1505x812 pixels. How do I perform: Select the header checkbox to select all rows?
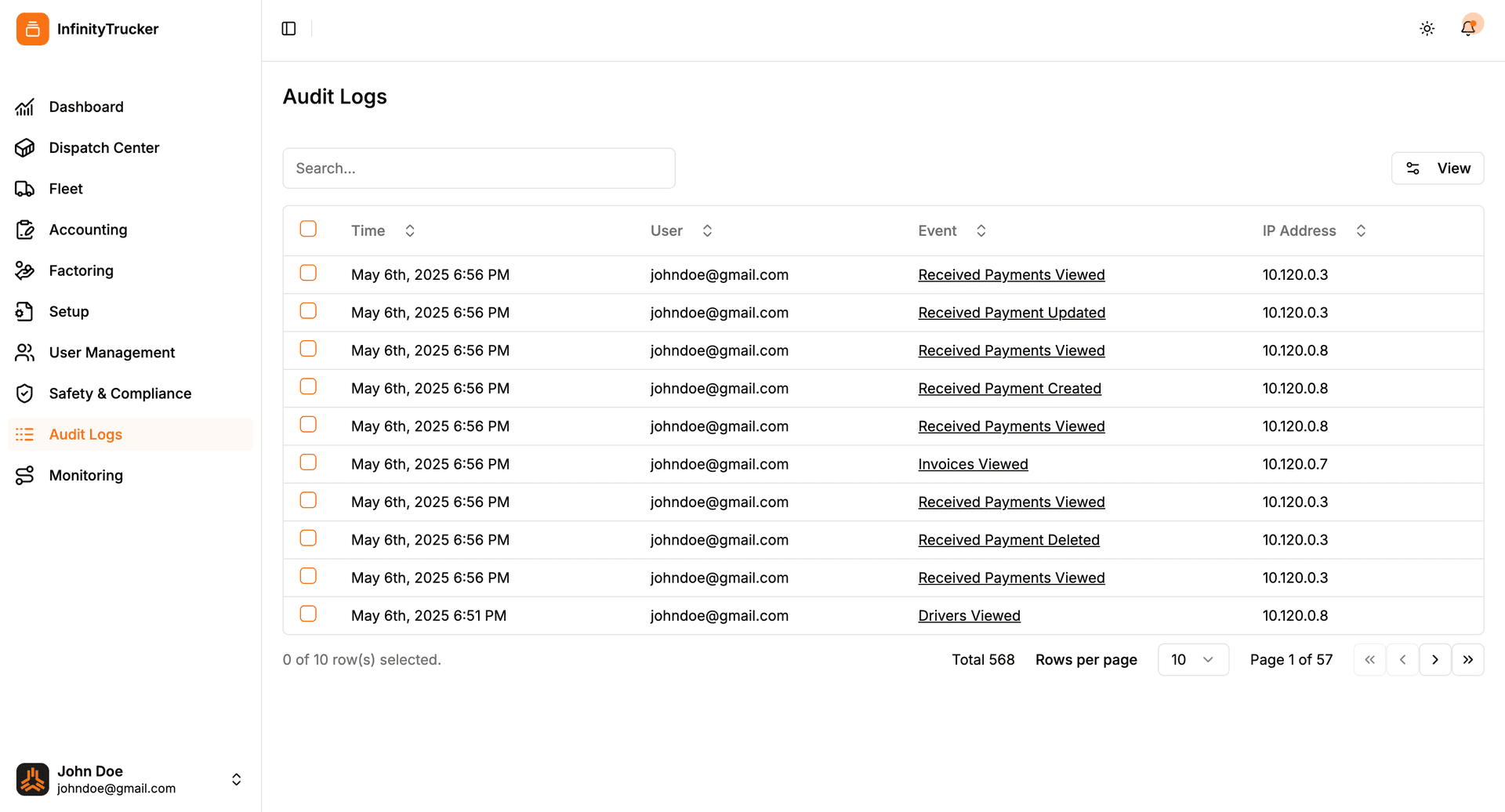point(308,229)
